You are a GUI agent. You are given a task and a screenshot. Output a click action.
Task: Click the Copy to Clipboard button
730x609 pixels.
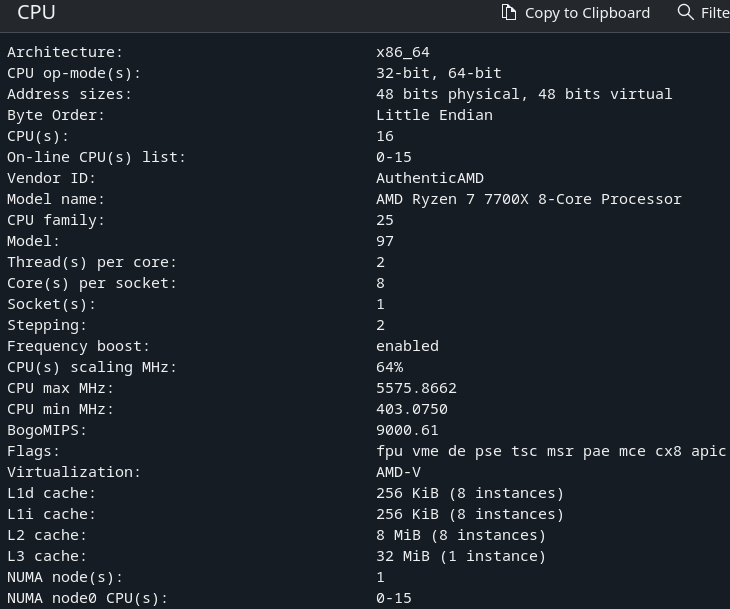575,13
